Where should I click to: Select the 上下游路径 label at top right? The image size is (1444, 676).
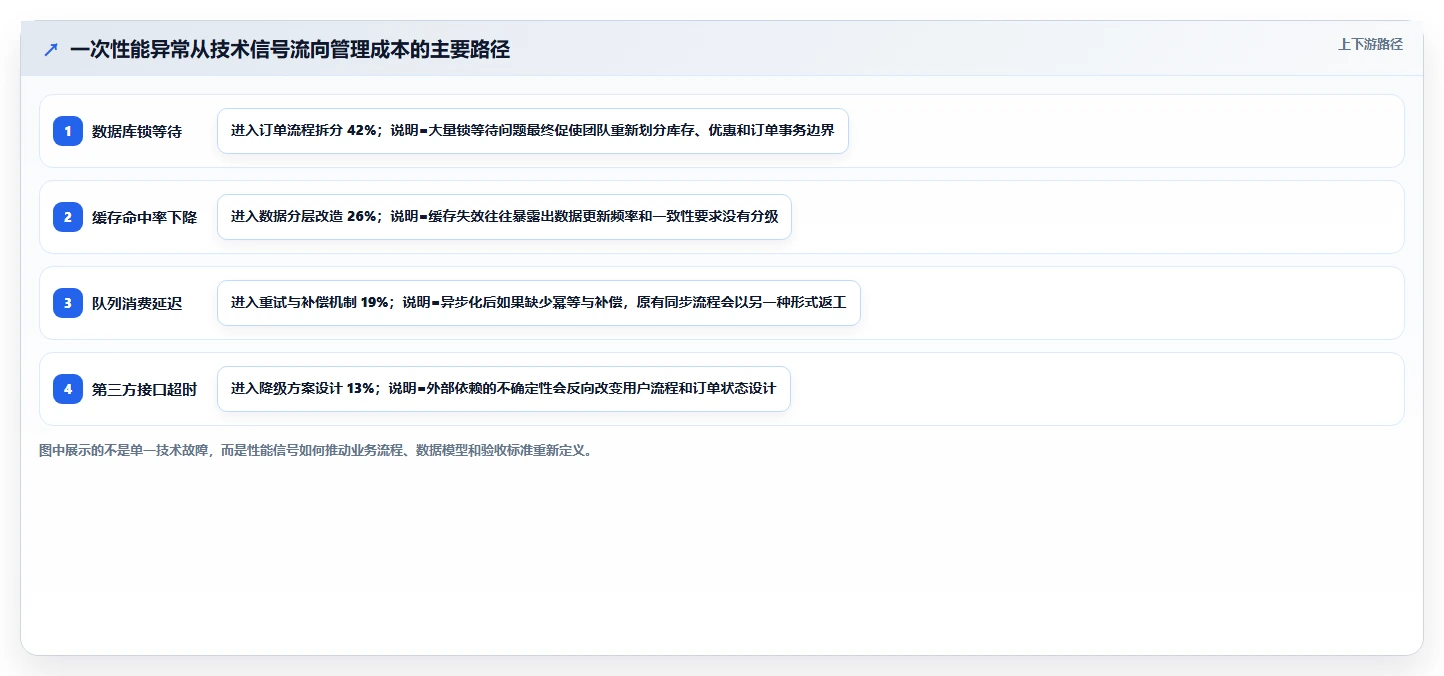(x=1370, y=44)
